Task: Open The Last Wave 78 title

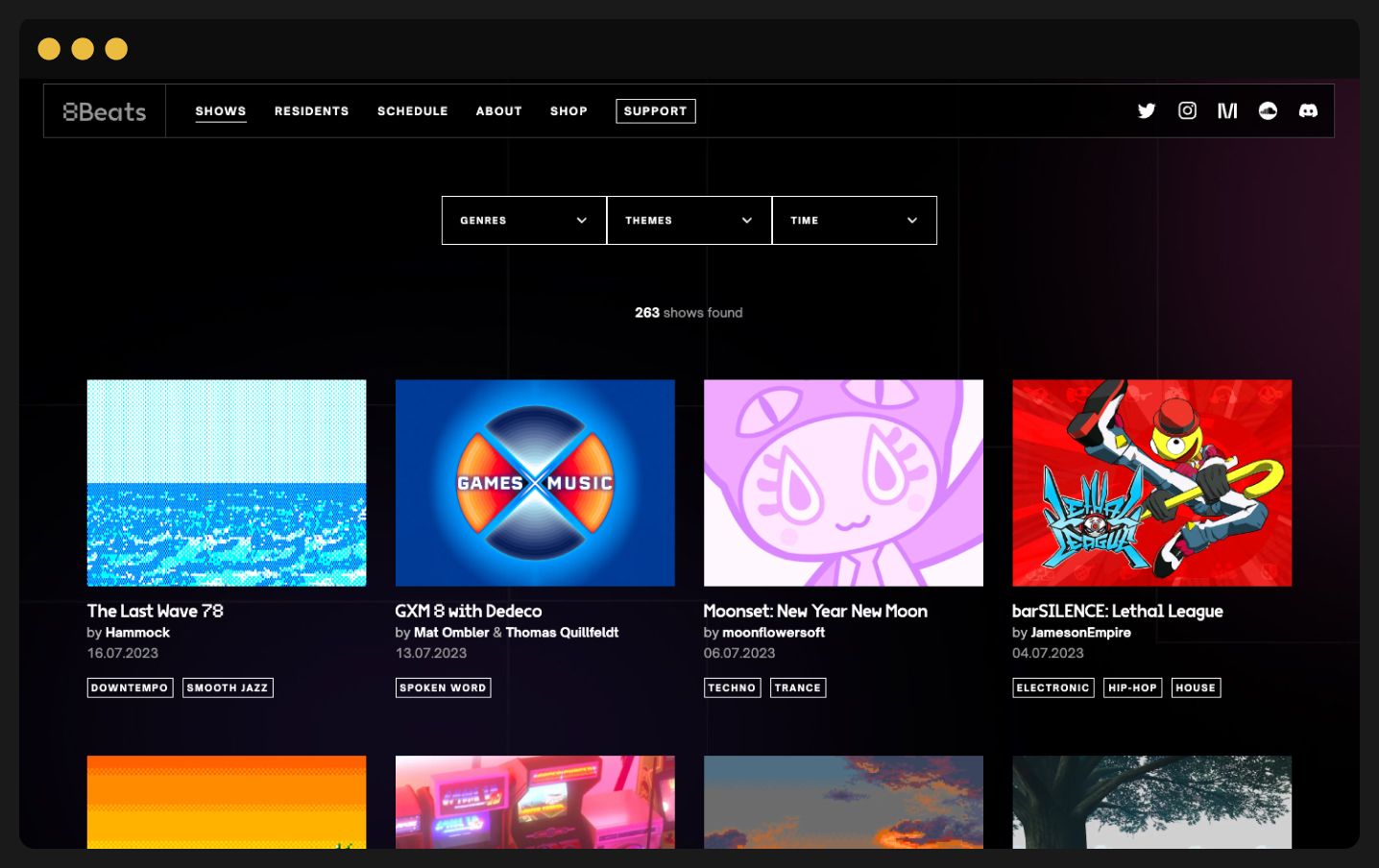Action: [156, 611]
